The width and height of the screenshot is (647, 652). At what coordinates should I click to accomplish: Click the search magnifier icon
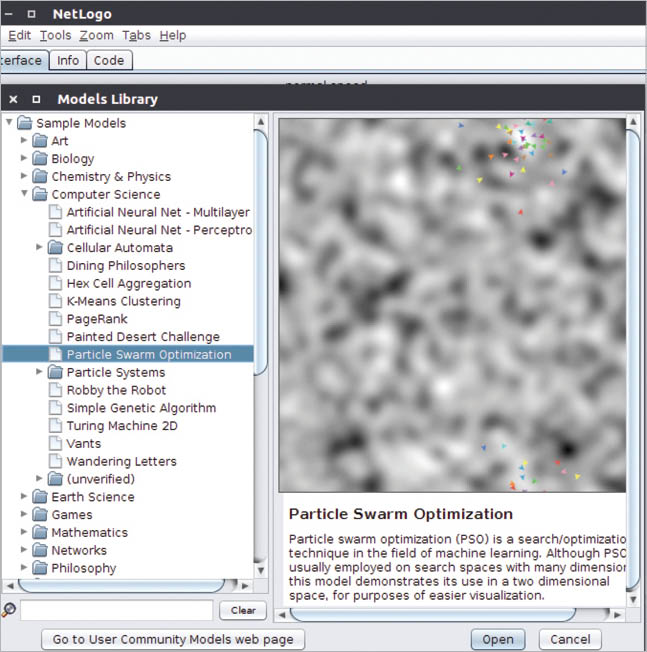click(x=9, y=610)
